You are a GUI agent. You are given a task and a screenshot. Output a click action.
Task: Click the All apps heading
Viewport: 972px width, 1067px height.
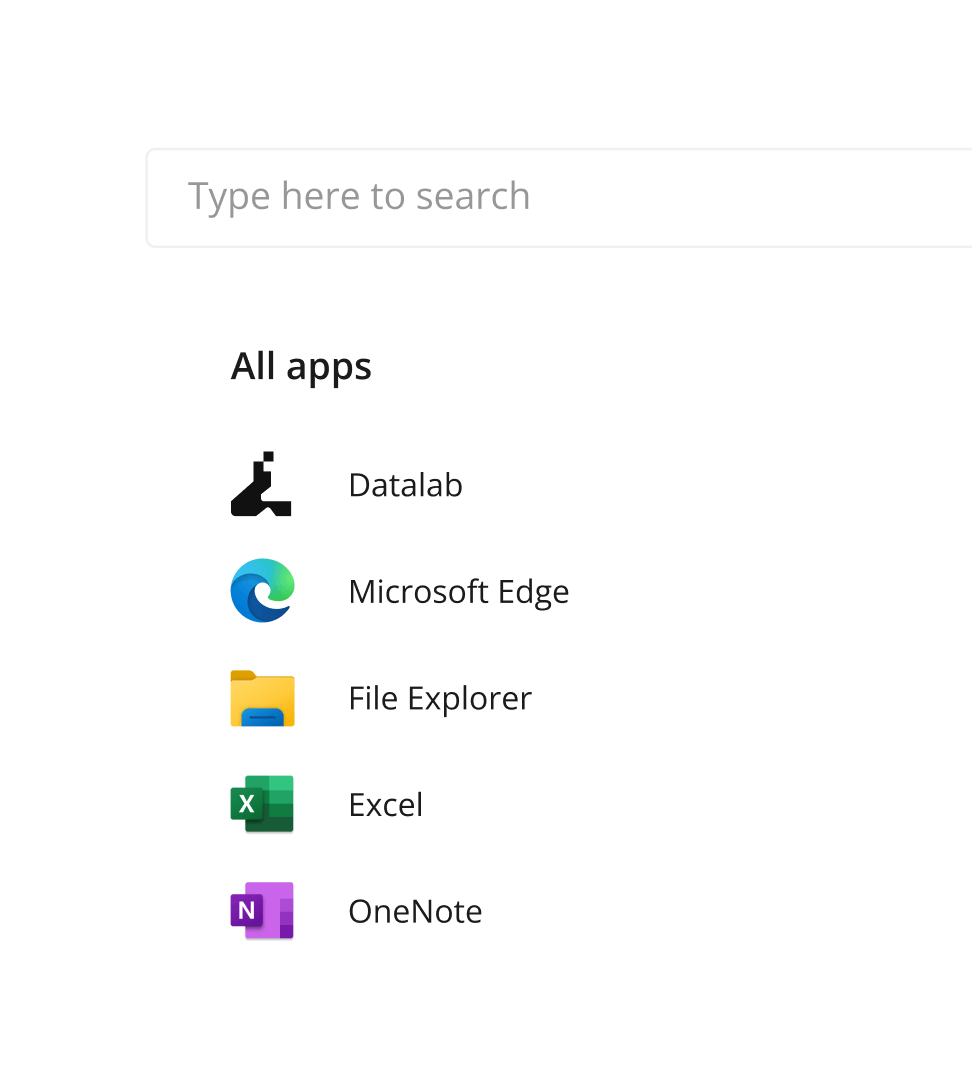pos(301,367)
